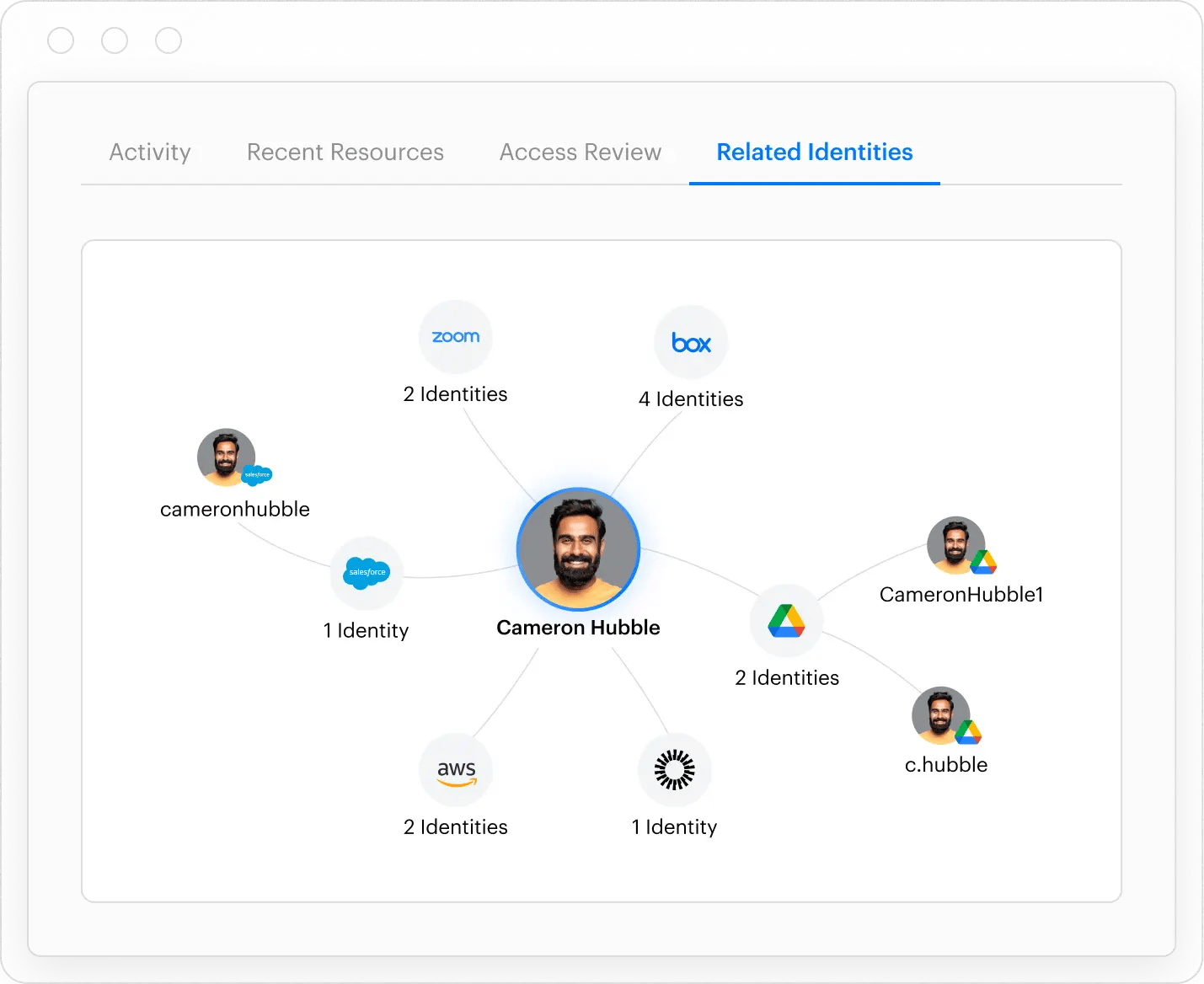The width and height of the screenshot is (1204, 984).
Task: Click the Drive badge on c.hubble avatar
Action: (x=968, y=732)
